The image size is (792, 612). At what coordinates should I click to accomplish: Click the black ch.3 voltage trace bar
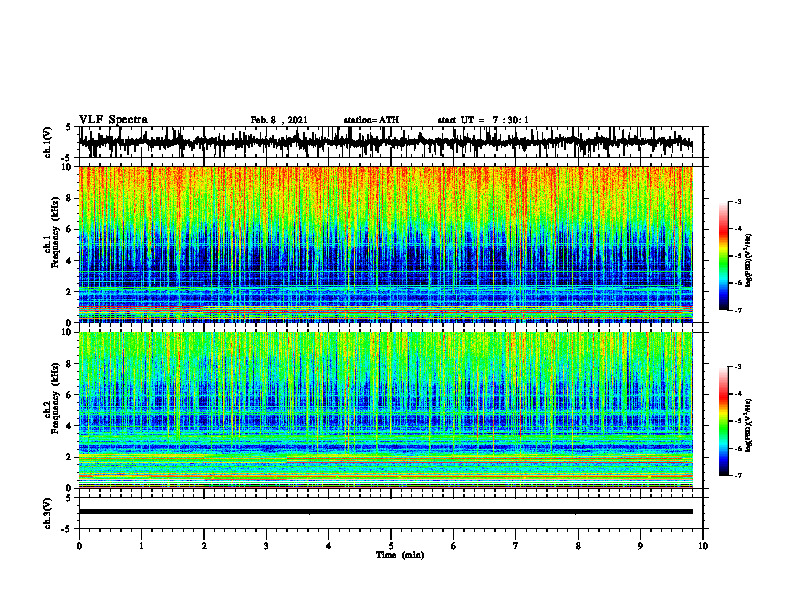tap(386, 512)
